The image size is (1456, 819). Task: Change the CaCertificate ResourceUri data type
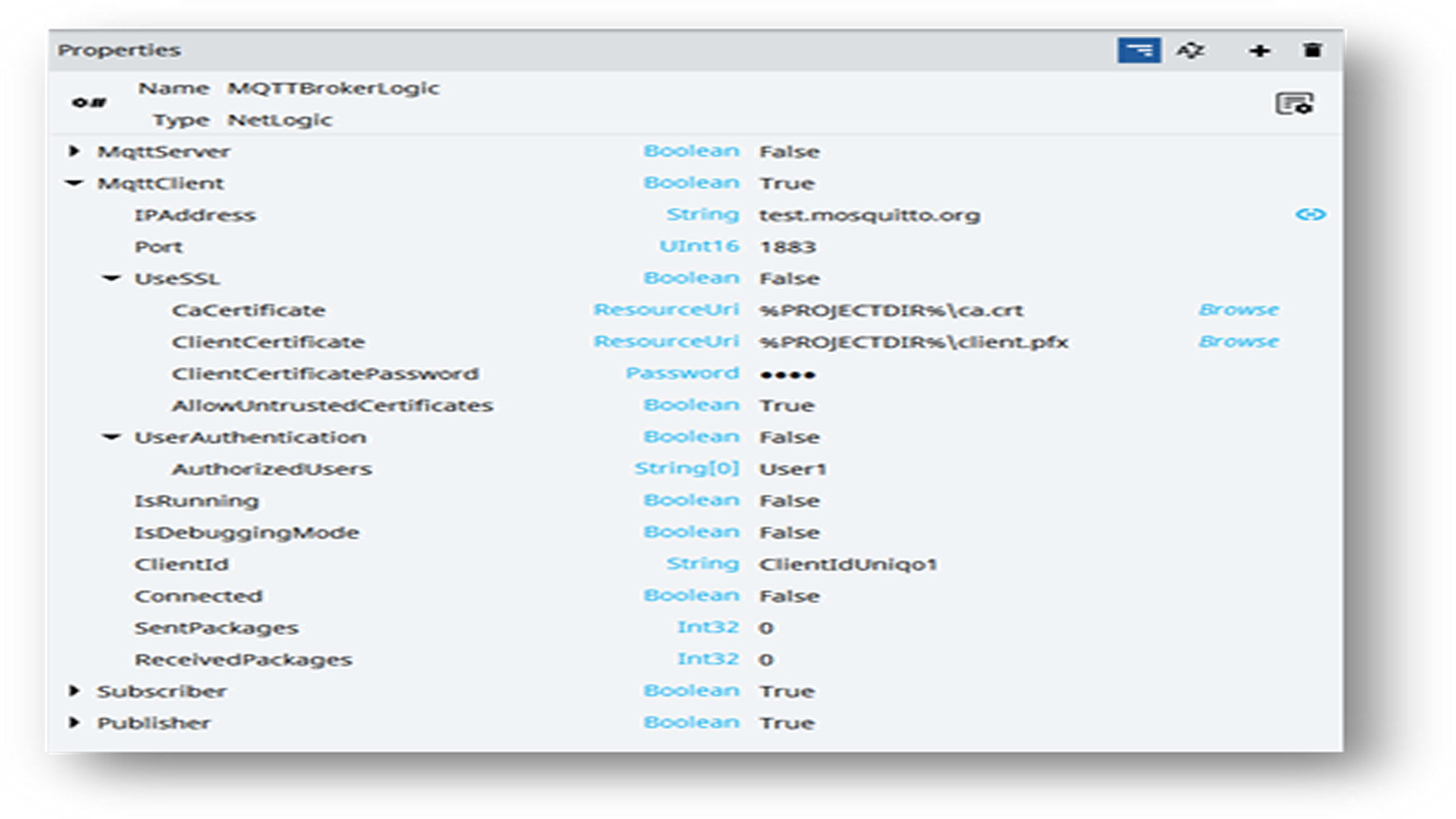click(666, 309)
